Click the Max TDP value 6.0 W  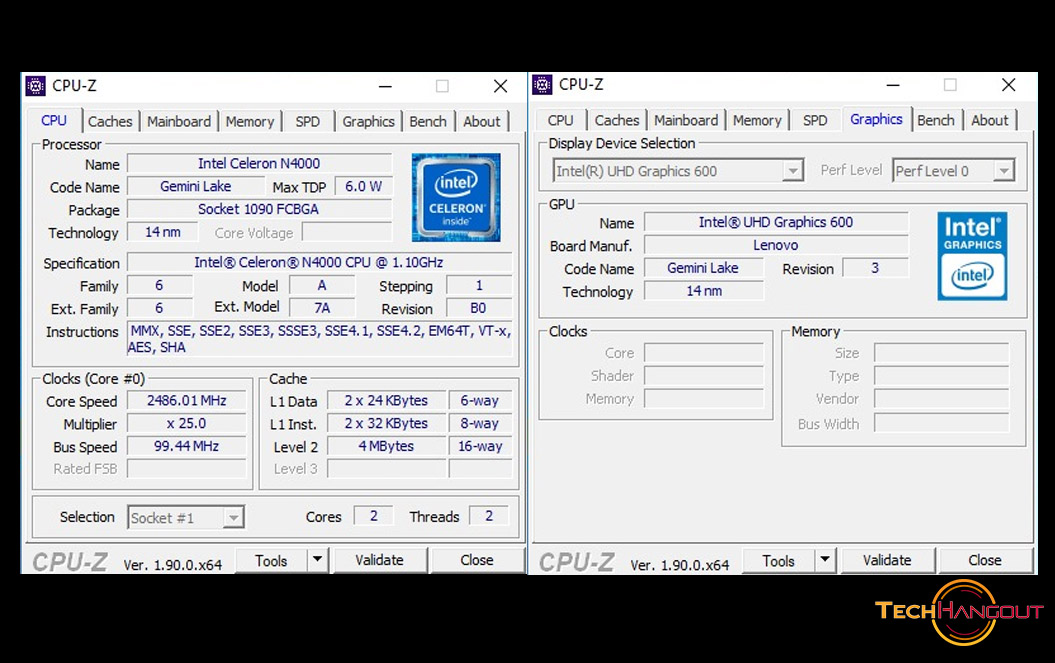click(x=363, y=186)
